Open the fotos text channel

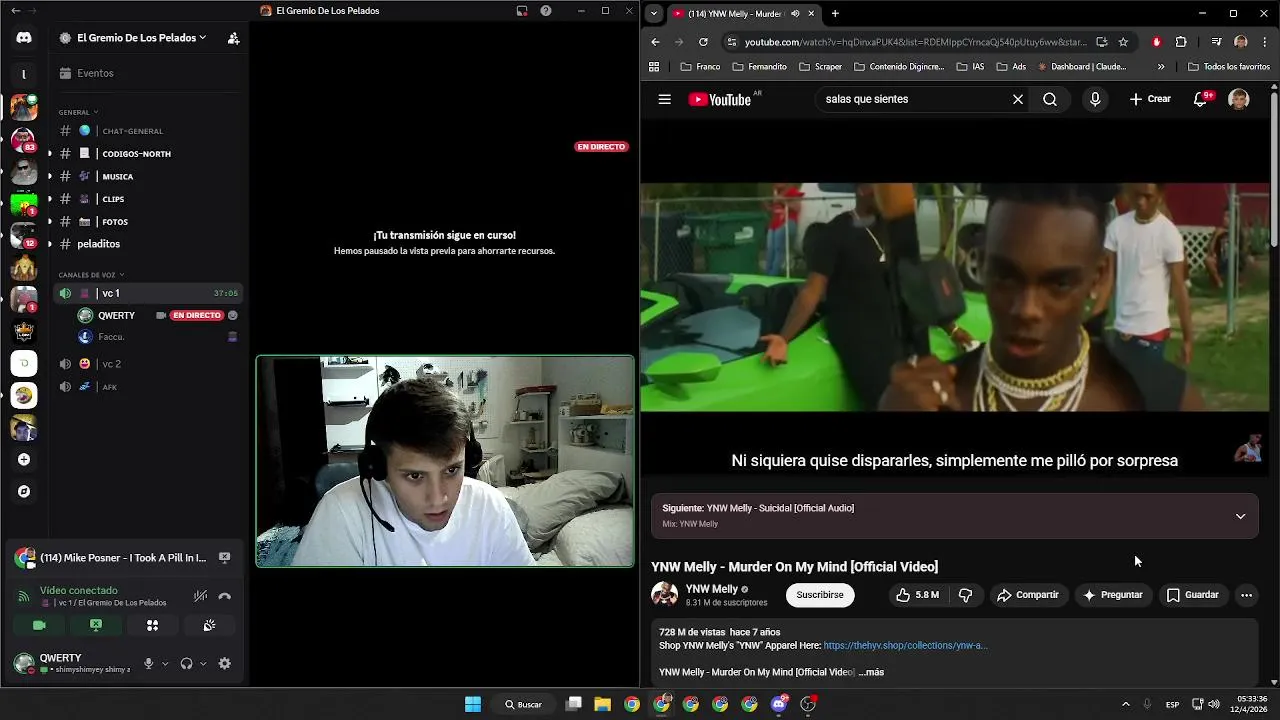[x=148, y=222]
